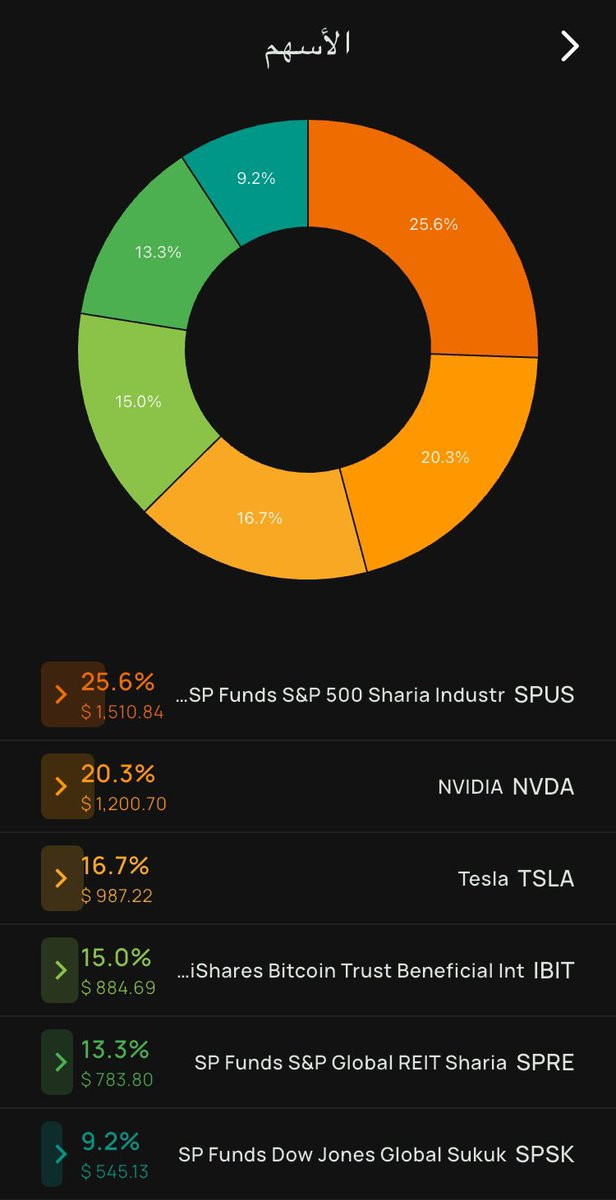Select the 16.7% chart segment

[x=260, y=518]
